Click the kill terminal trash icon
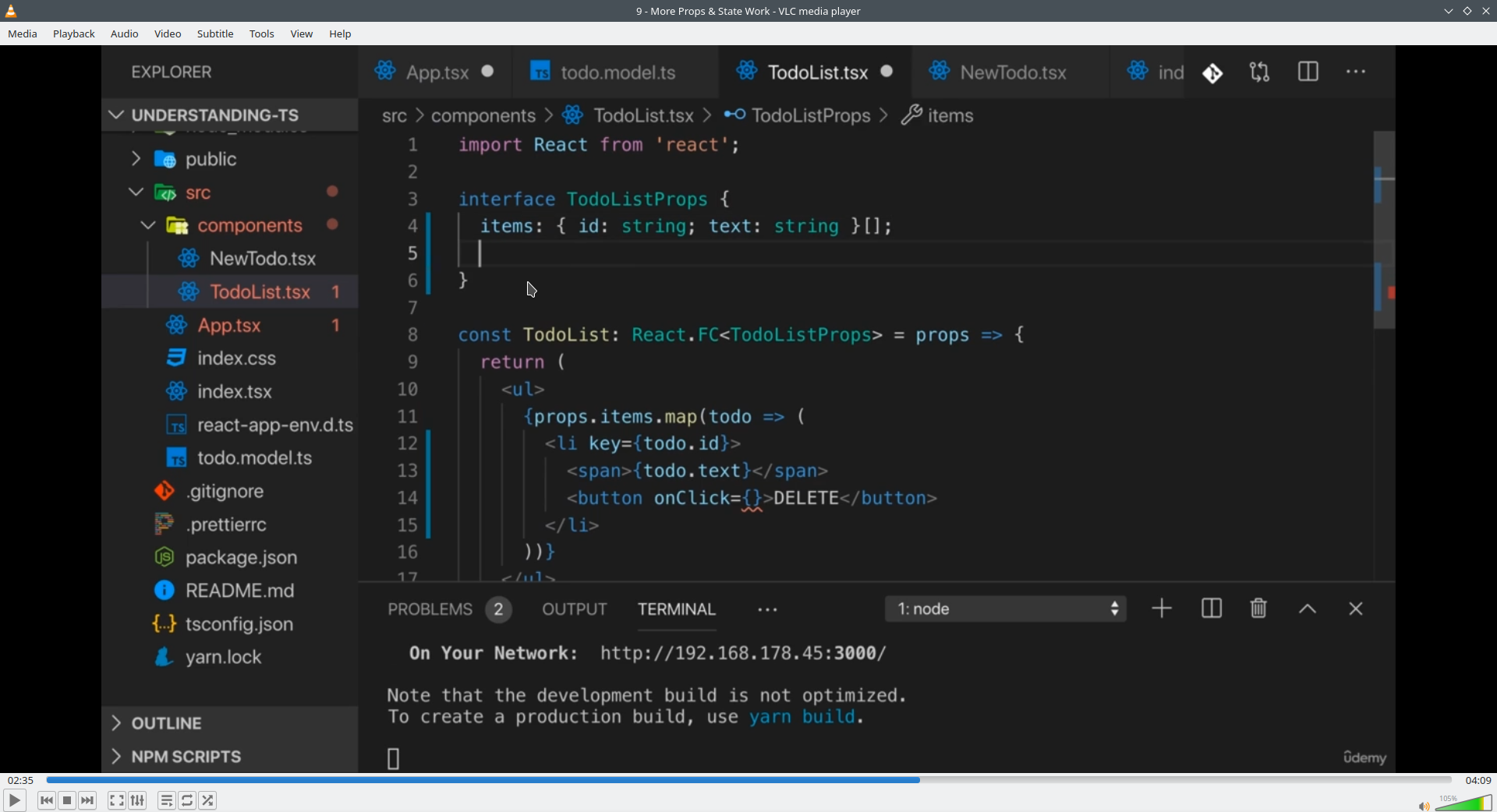This screenshot has width=1497, height=812. coord(1258,609)
